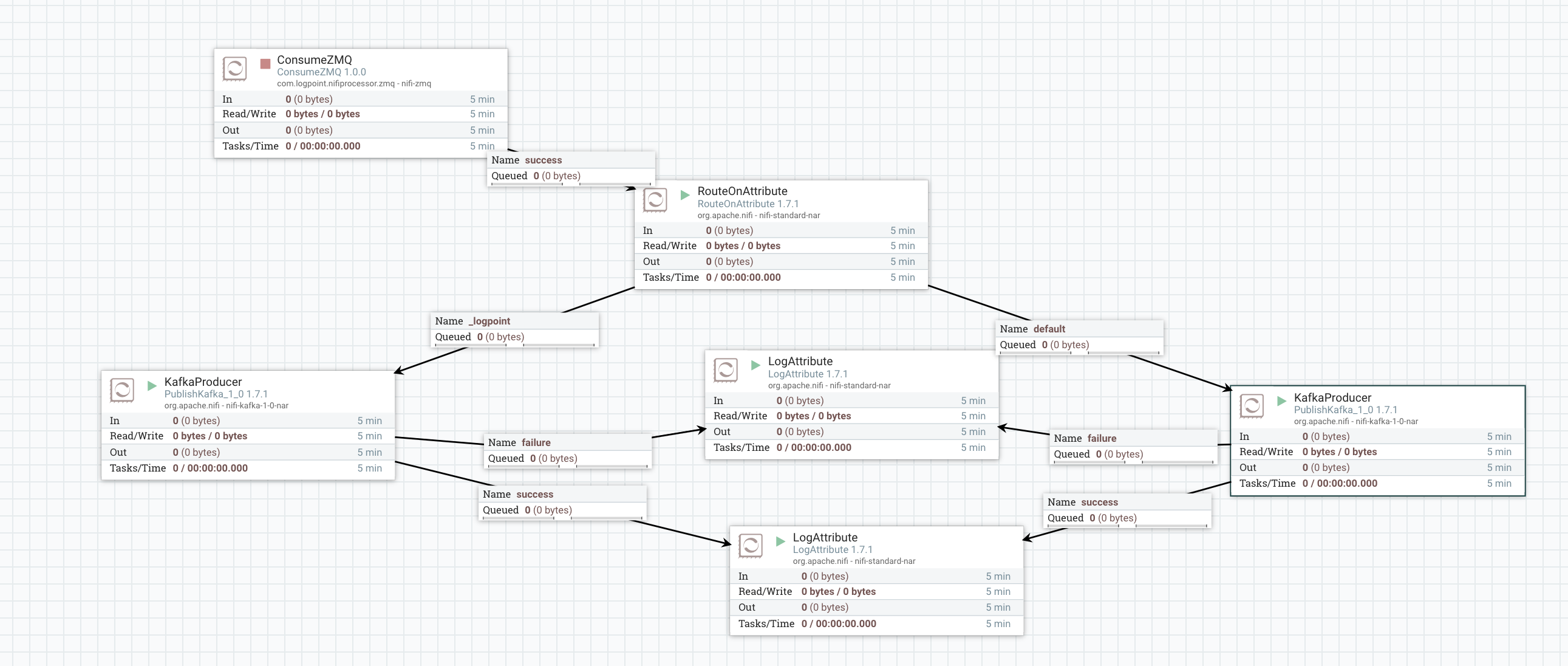The width and height of the screenshot is (1568, 666).
Task: Select left KafkaProducer's success connection
Action: point(562,502)
